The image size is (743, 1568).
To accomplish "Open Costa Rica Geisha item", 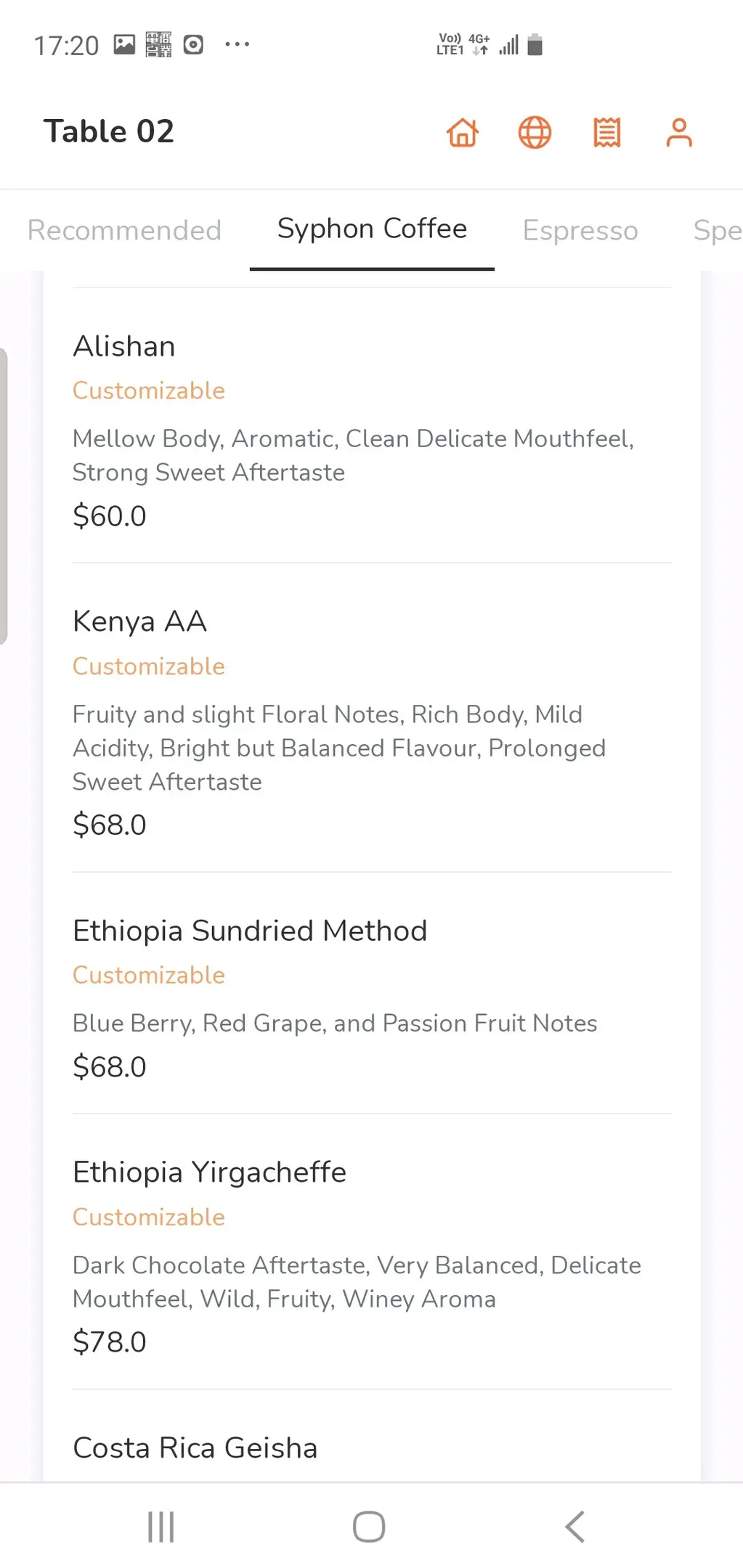I will point(195,1447).
